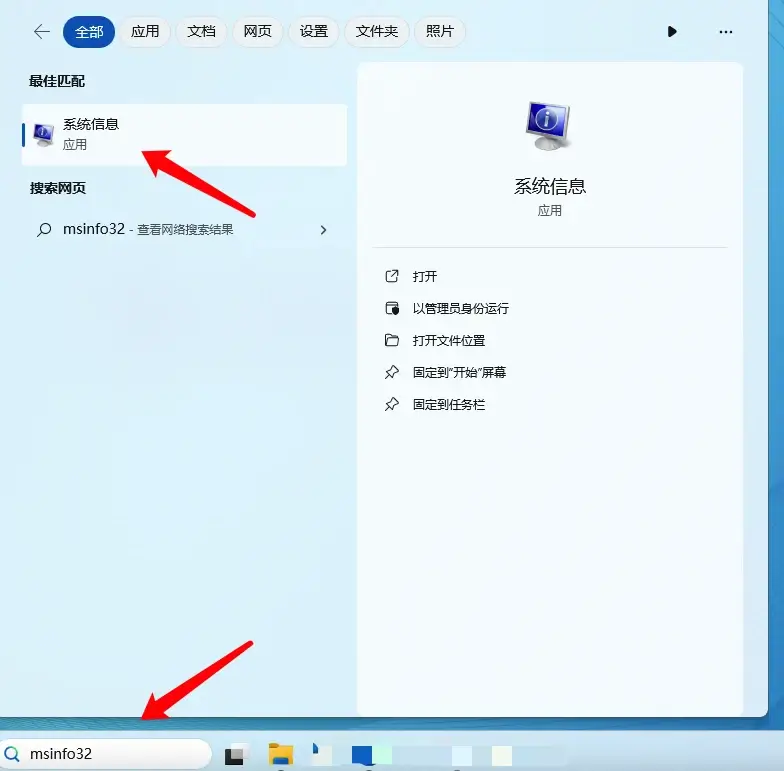Click the pin icon beside 固定到任务栏
Screen dimensions: 784x771
392,404
